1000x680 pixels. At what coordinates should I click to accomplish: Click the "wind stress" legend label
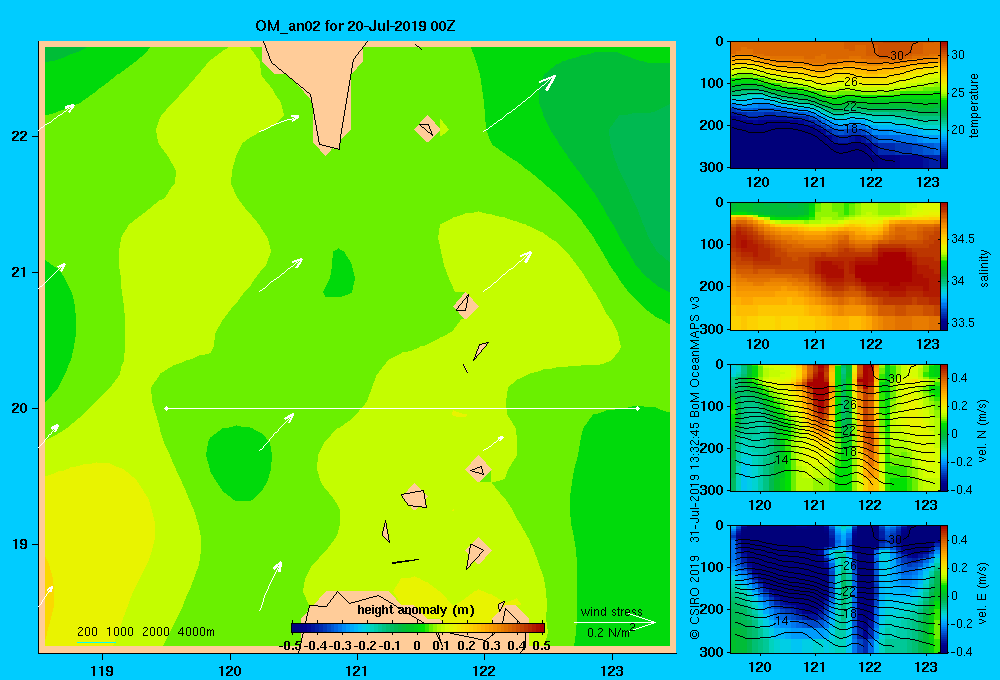612,612
